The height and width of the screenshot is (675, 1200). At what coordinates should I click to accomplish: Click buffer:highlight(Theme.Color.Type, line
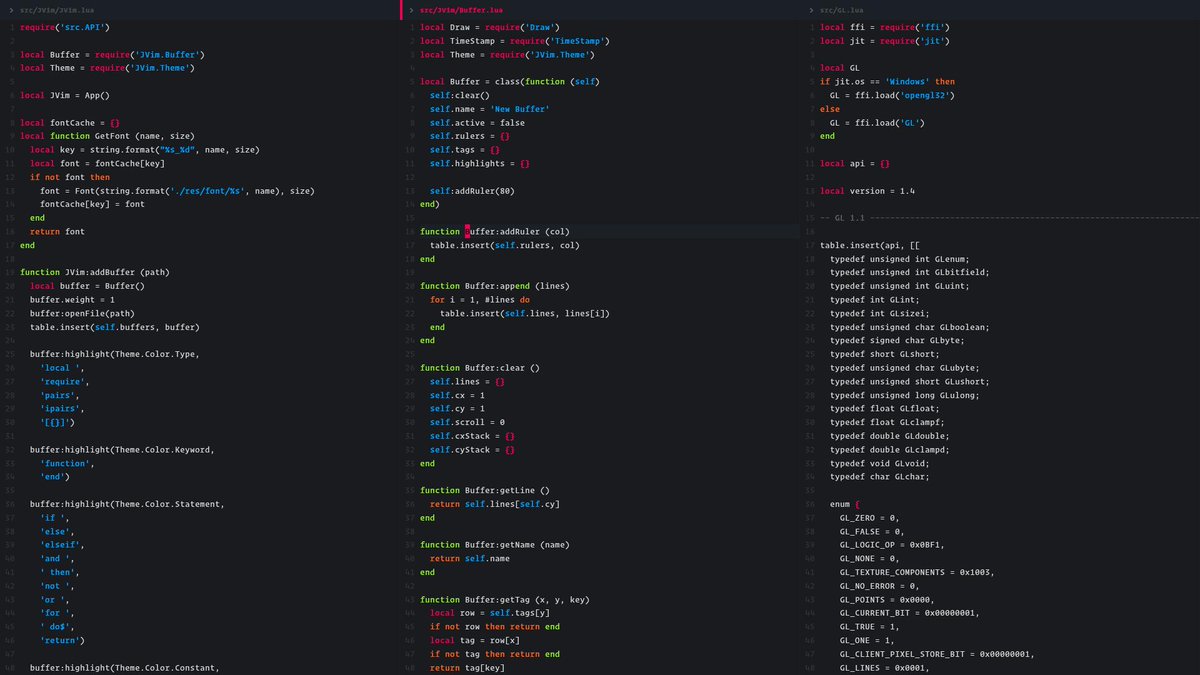[115, 354]
